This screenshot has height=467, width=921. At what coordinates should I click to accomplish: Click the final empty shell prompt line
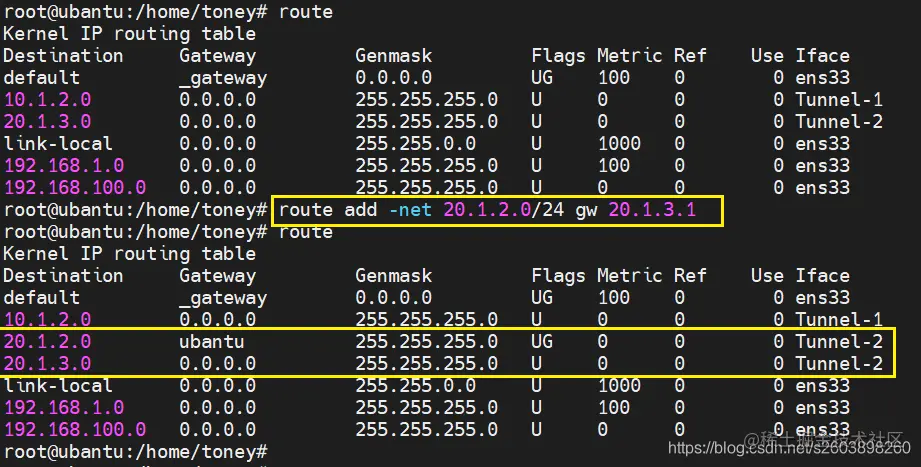coord(136,452)
